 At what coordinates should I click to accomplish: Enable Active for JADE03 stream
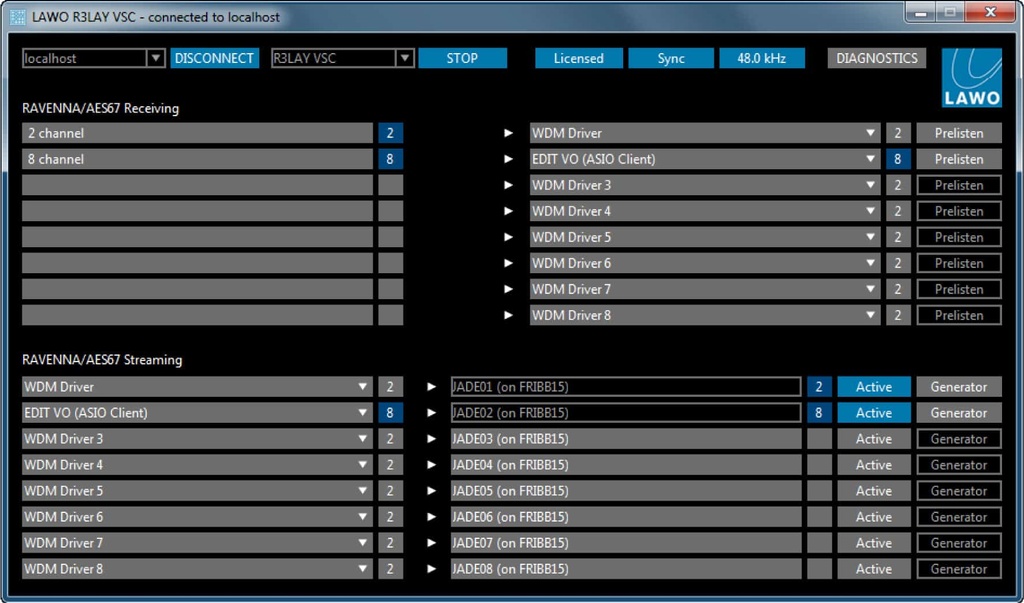coord(874,439)
